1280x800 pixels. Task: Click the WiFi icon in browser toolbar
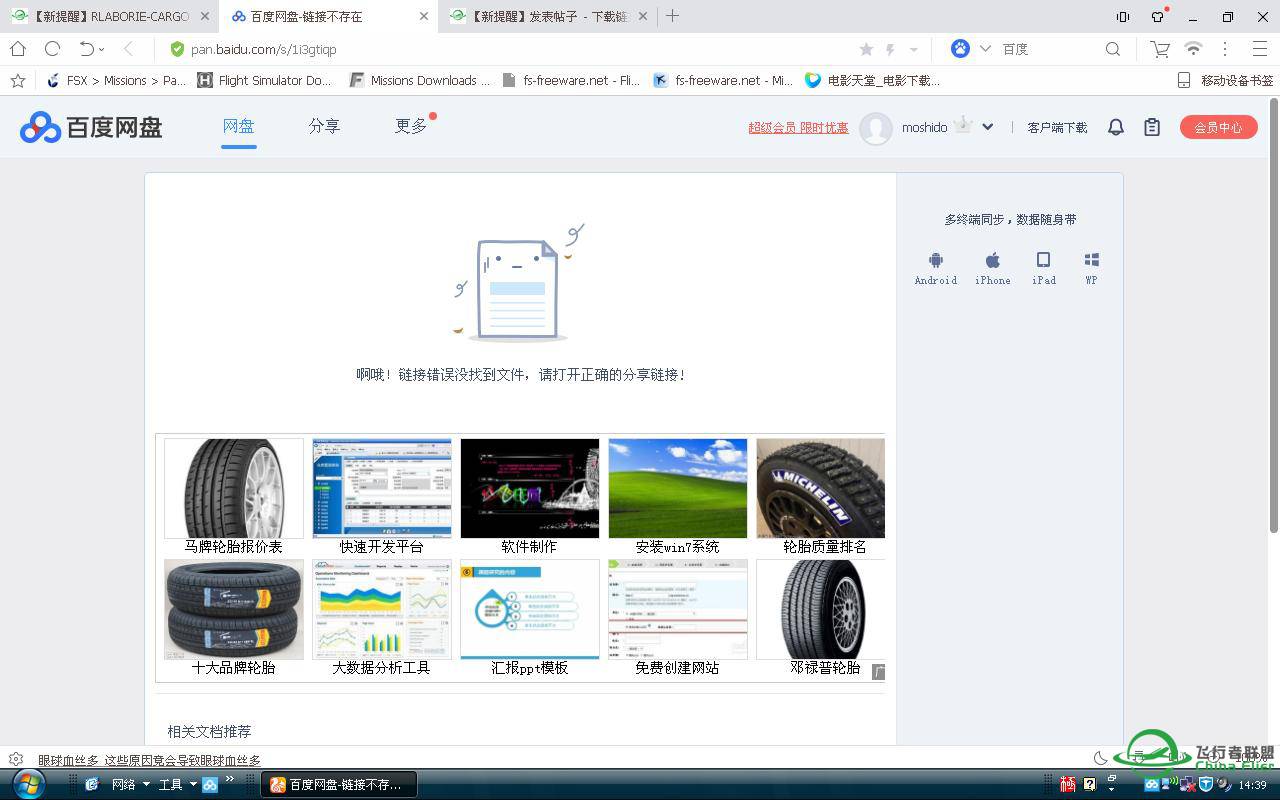(1193, 49)
